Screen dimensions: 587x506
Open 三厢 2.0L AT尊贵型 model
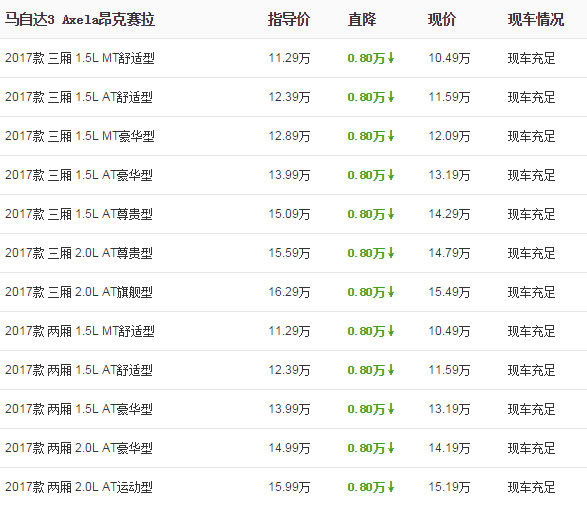click(x=79, y=253)
